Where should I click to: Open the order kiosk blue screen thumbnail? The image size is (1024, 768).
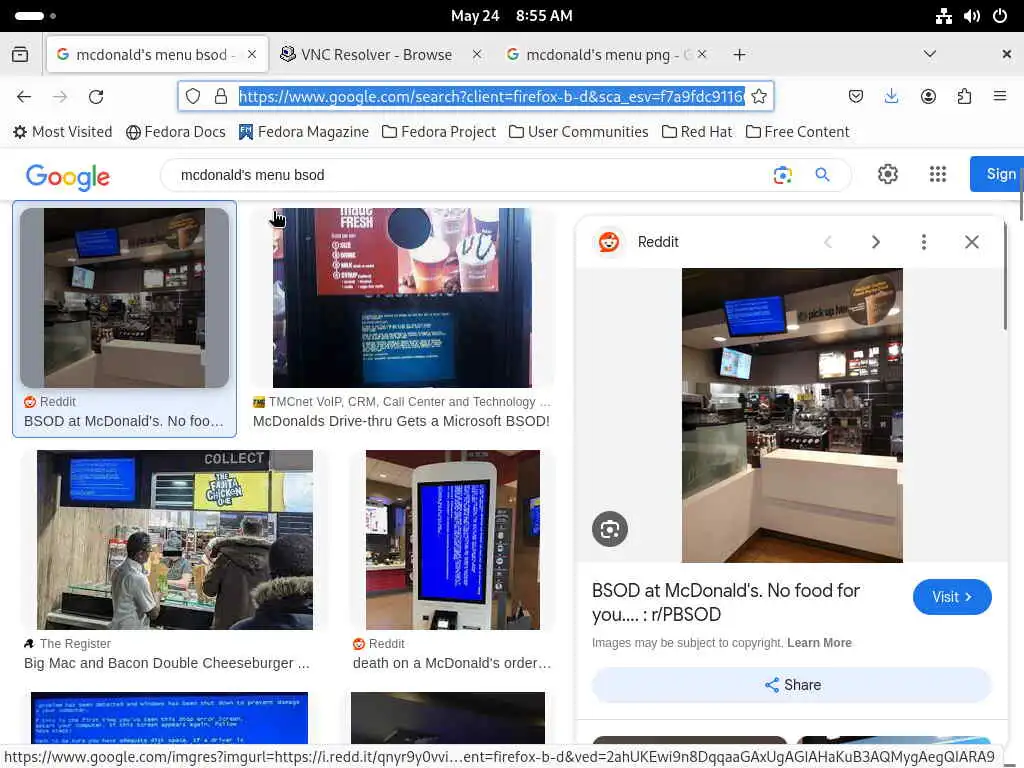click(x=453, y=539)
